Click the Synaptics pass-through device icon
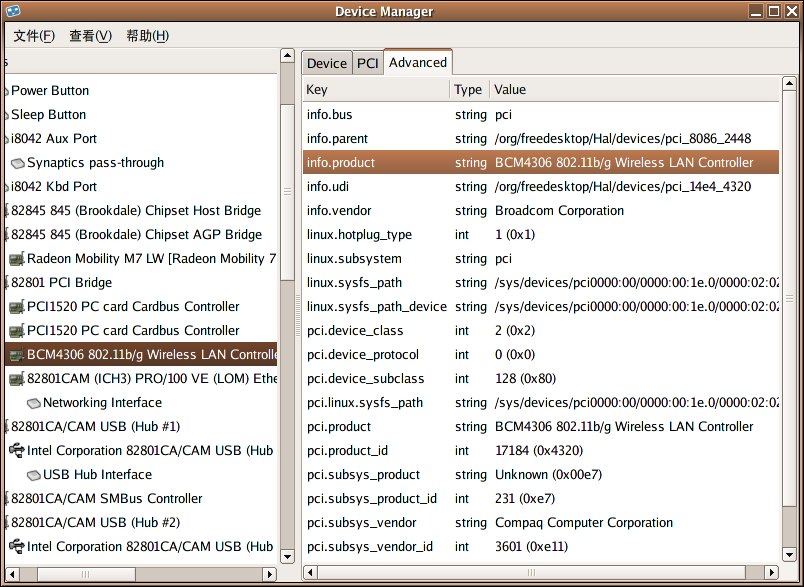The height and width of the screenshot is (587, 804). [18, 163]
